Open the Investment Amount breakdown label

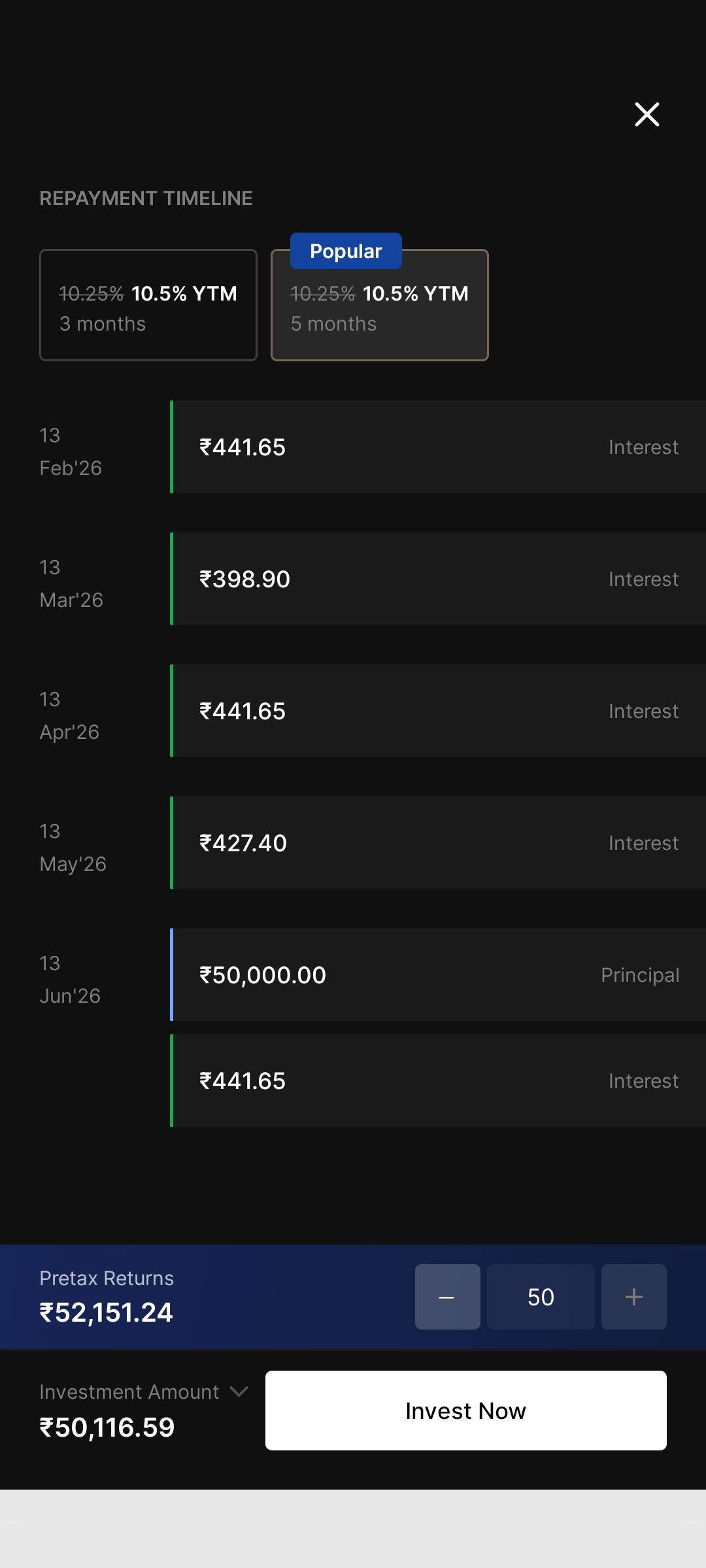coord(129,1392)
